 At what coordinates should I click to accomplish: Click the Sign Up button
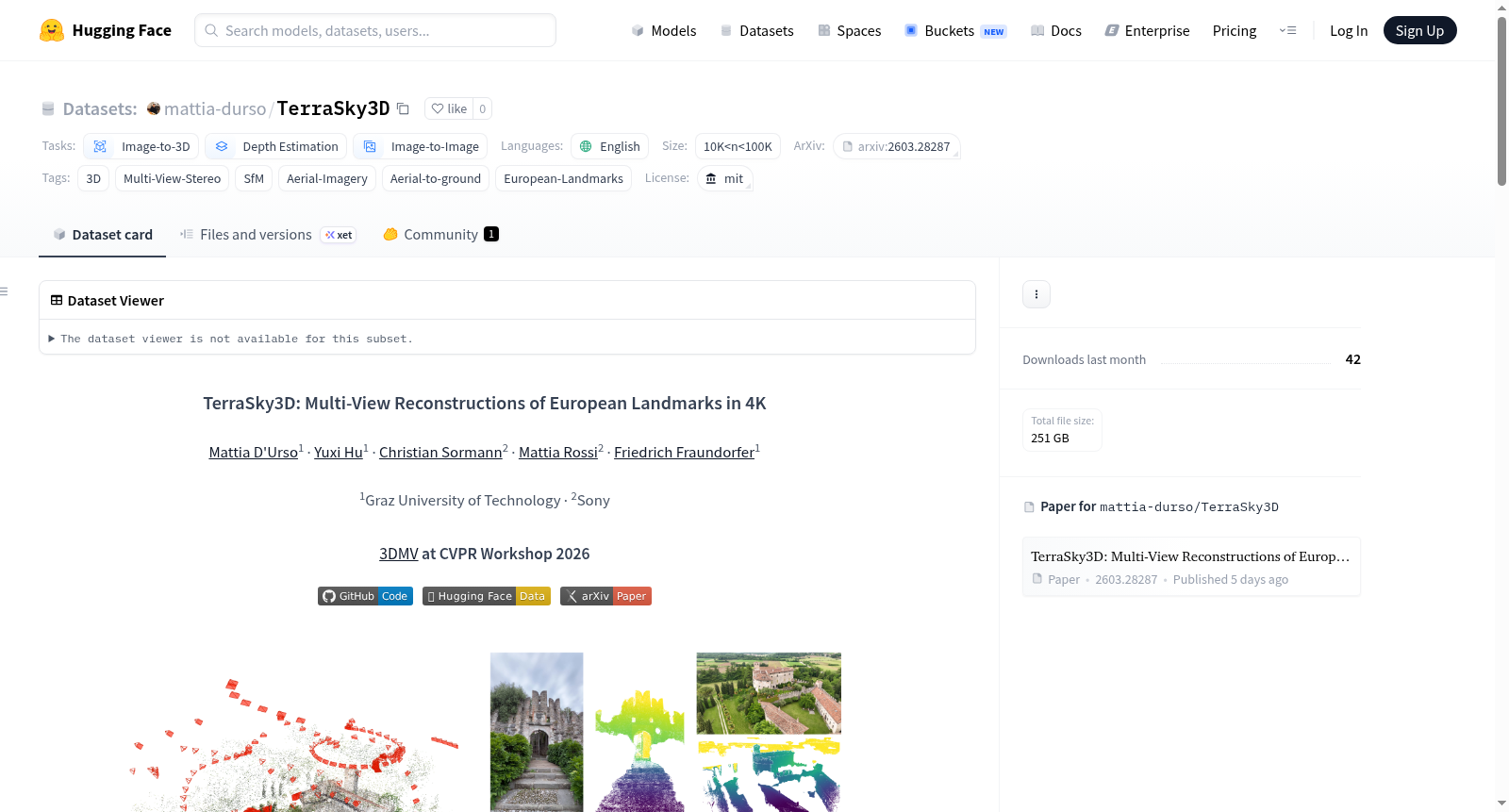(1419, 30)
